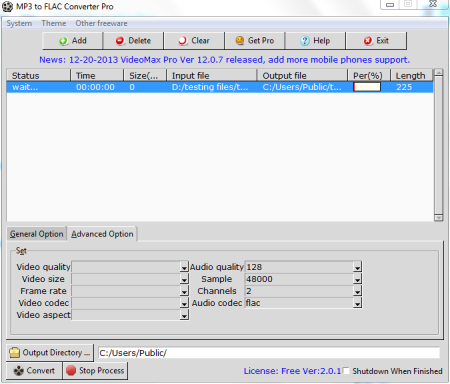Image resolution: width=450 pixels, height=384 pixels.
Task: Click the 225 length value
Action: click(404, 87)
